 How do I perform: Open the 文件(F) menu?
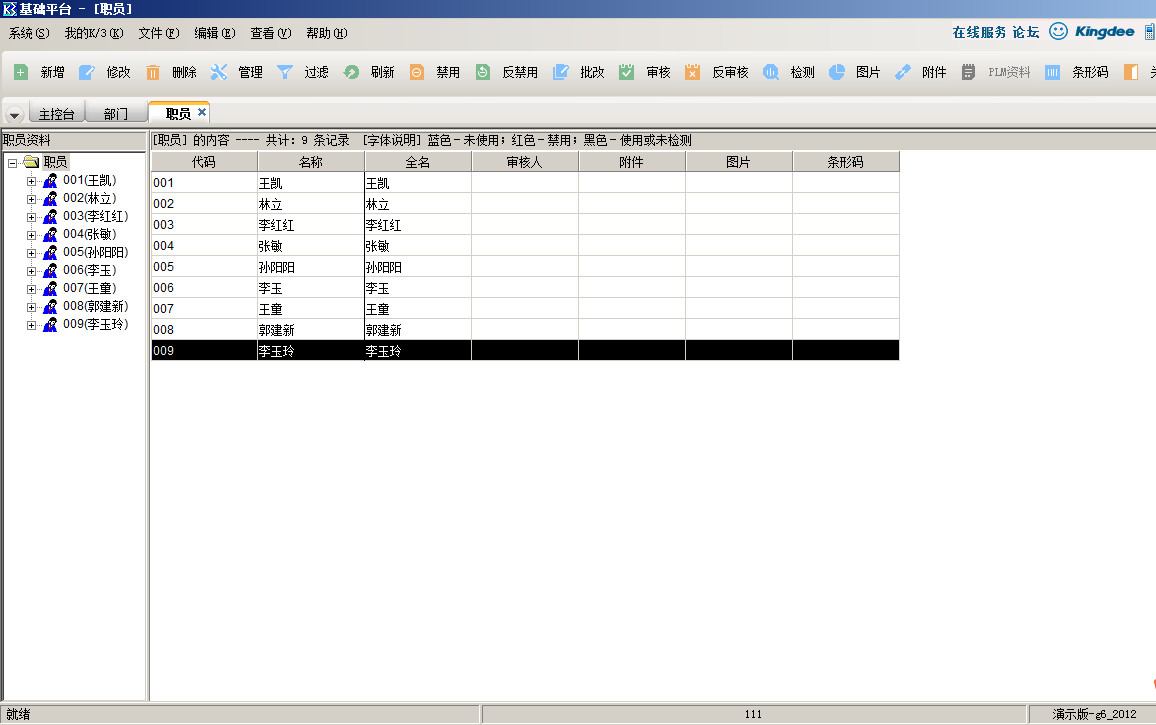(x=158, y=33)
